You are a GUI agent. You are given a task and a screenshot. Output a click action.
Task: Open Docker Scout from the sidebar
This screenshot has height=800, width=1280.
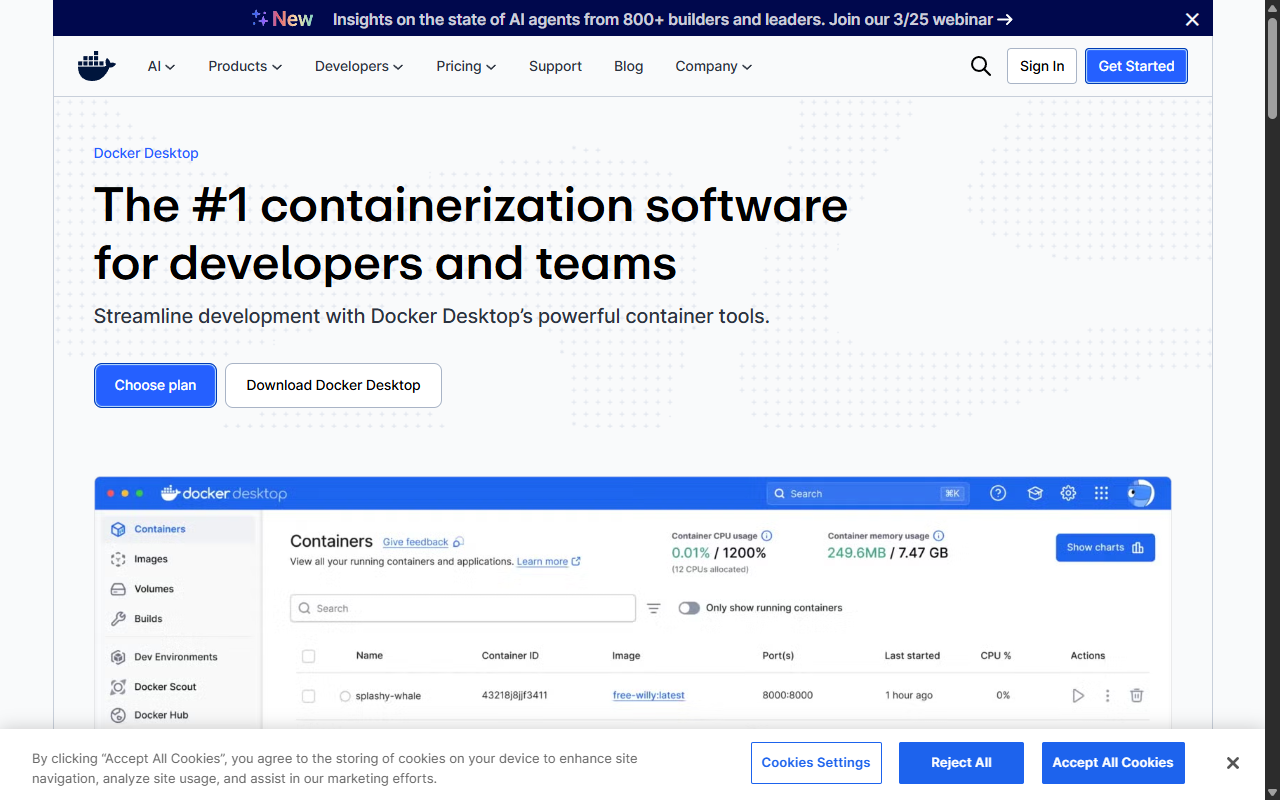(117, 686)
